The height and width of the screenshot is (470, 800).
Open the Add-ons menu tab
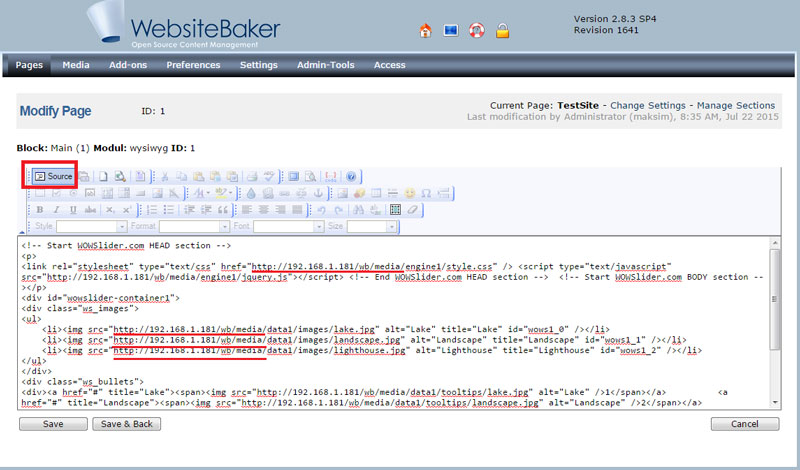tap(128, 65)
